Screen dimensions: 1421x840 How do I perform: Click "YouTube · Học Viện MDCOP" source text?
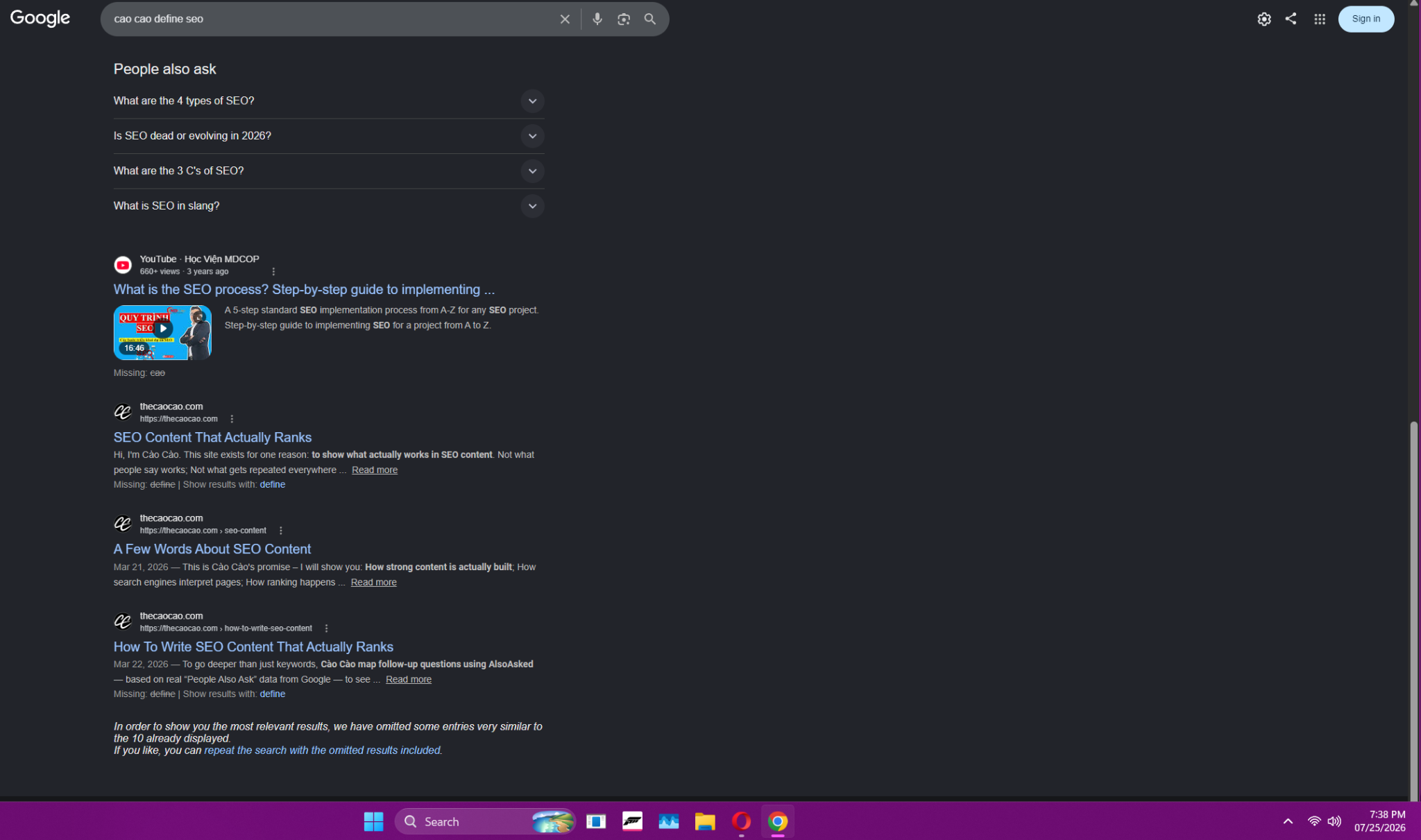pyautogui.click(x=199, y=259)
